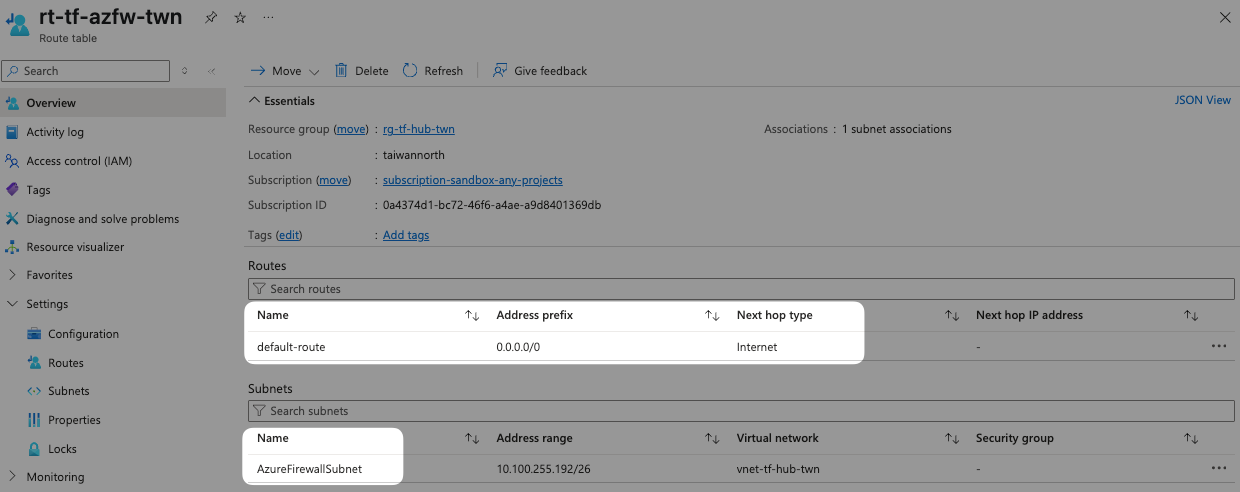
Task: Pin the rt-tf-azfw-twn resource
Action: pyautogui.click(x=211, y=18)
